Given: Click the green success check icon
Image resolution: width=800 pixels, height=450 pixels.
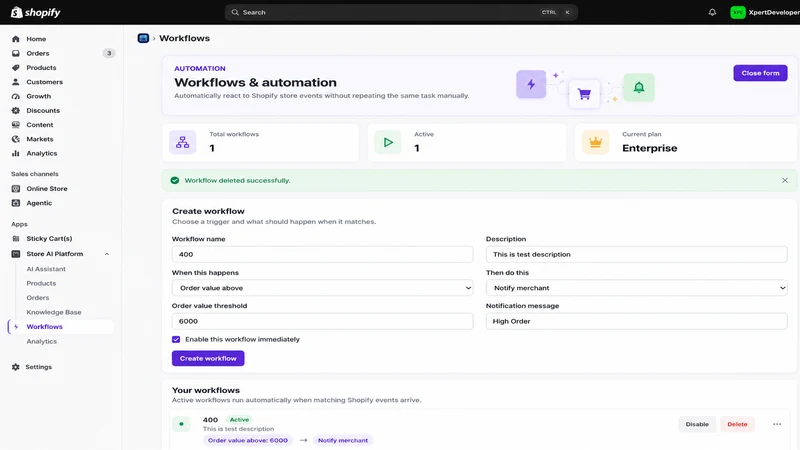Looking at the screenshot, I should pos(174,180).
